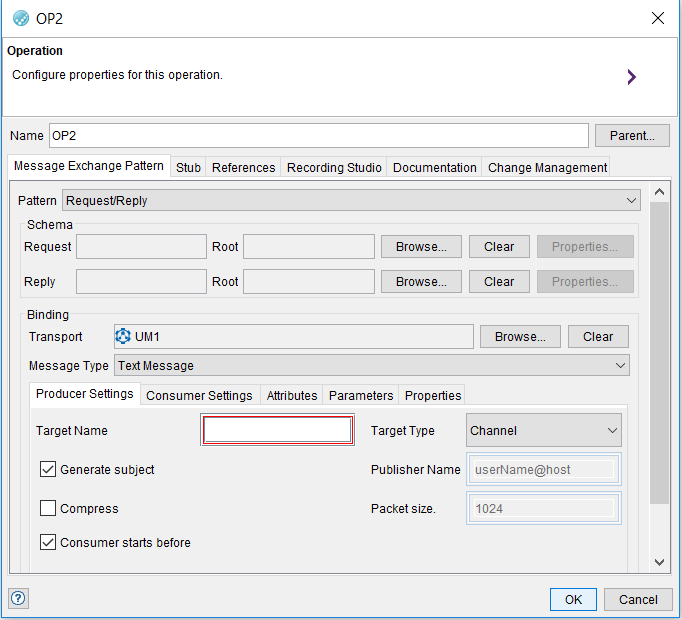The image size is (682, 620).
Task: Switch to the Documentation tab
Action: pos(435,168)
